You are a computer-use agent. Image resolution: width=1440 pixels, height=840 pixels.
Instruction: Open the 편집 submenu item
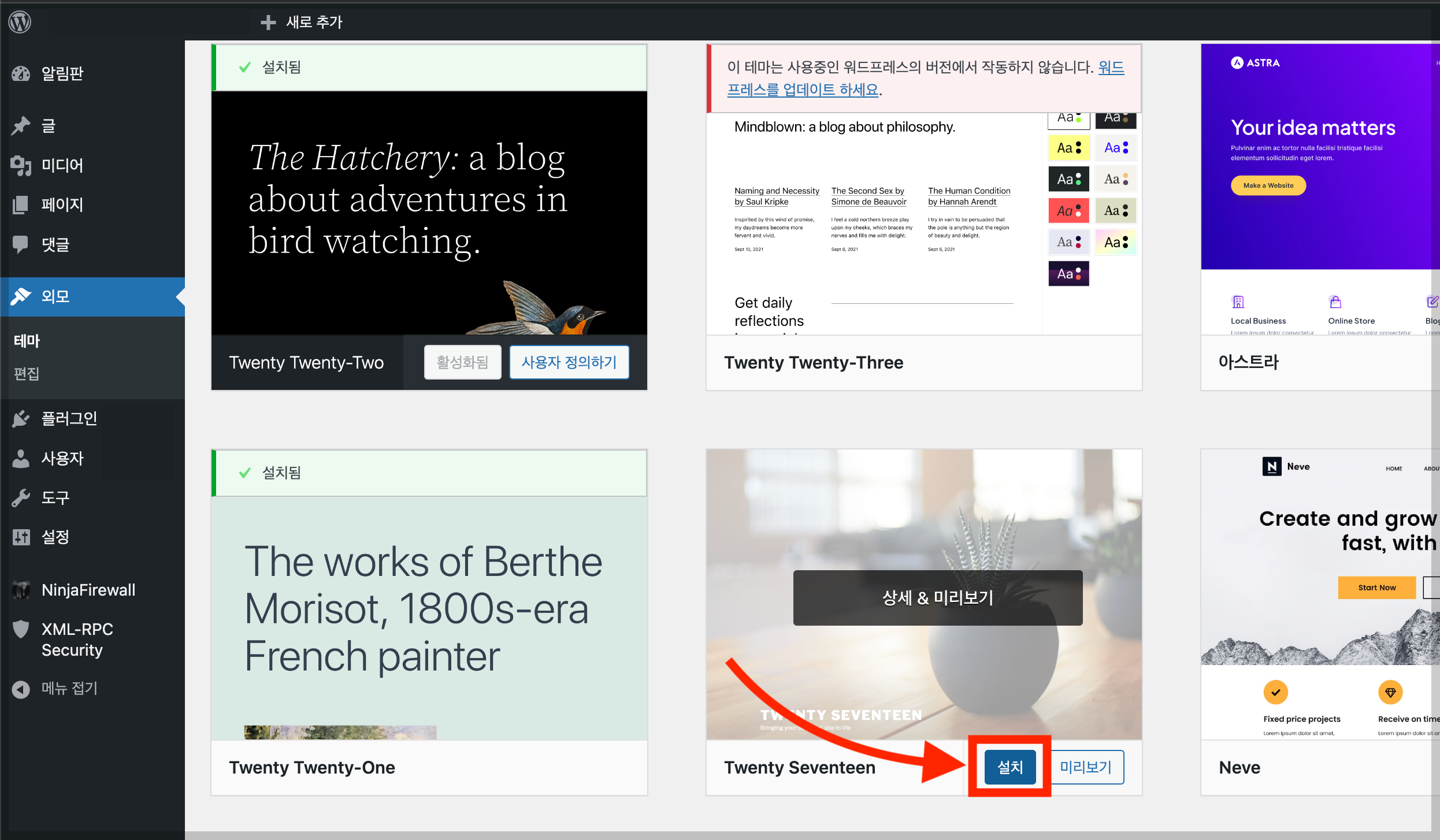point(27,374)
